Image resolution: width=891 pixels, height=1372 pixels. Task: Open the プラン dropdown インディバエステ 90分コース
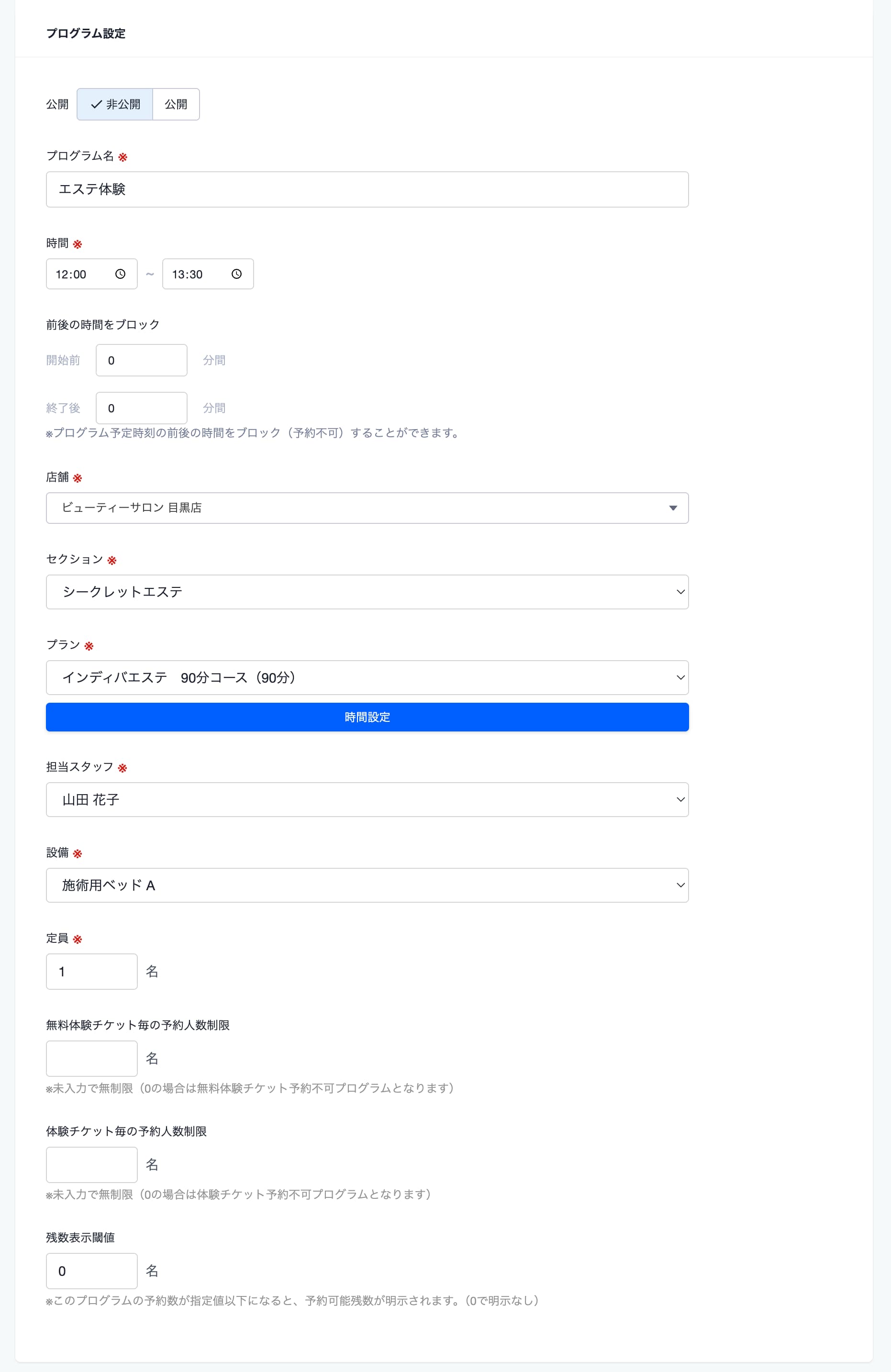click(368, 677)
